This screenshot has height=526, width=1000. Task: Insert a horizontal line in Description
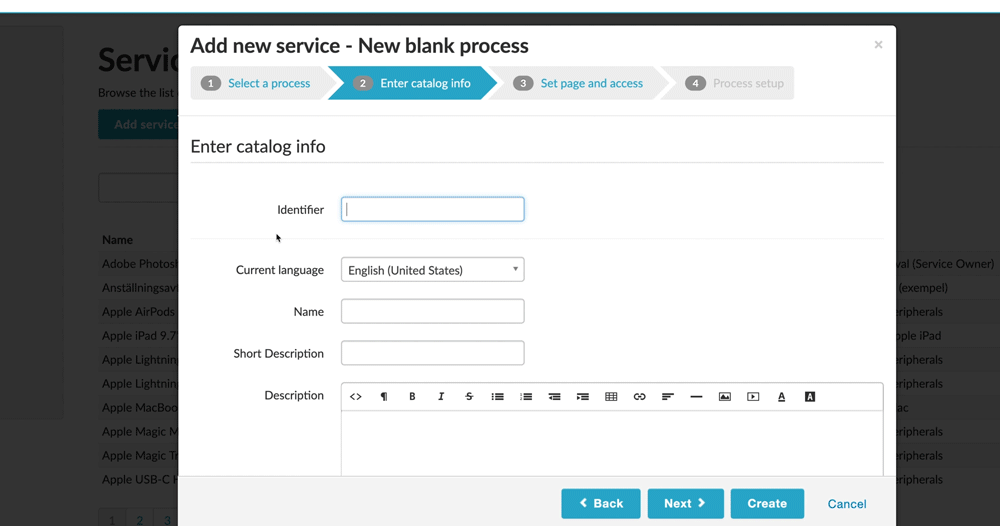(x=696, y=397)
